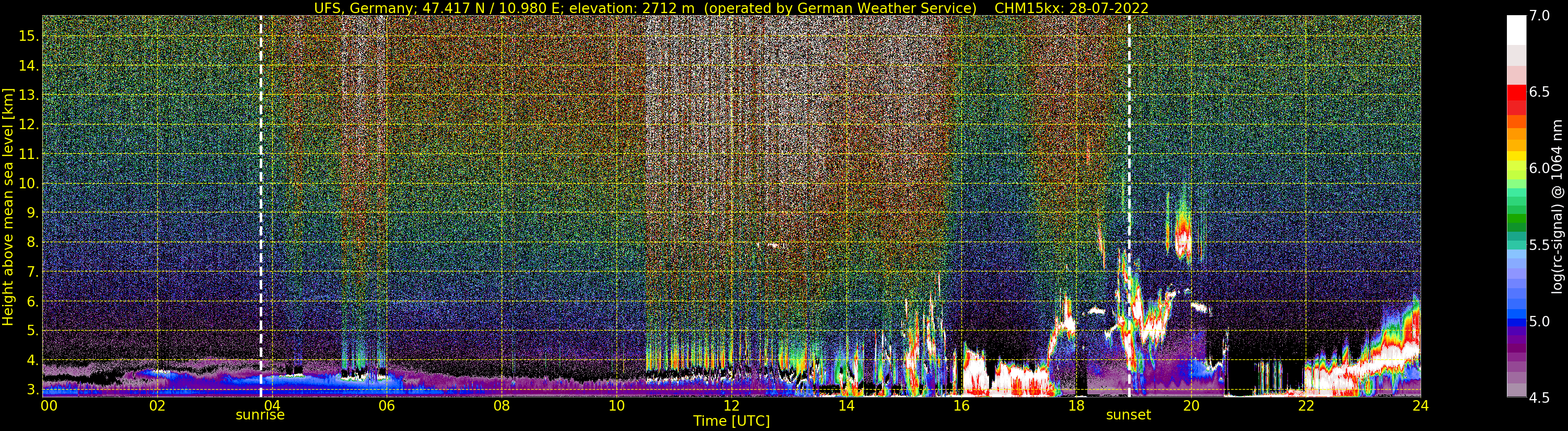Screen dimensions: 1568x431
Task: Click the 24 time tick label
Action: pos(1420,405)
